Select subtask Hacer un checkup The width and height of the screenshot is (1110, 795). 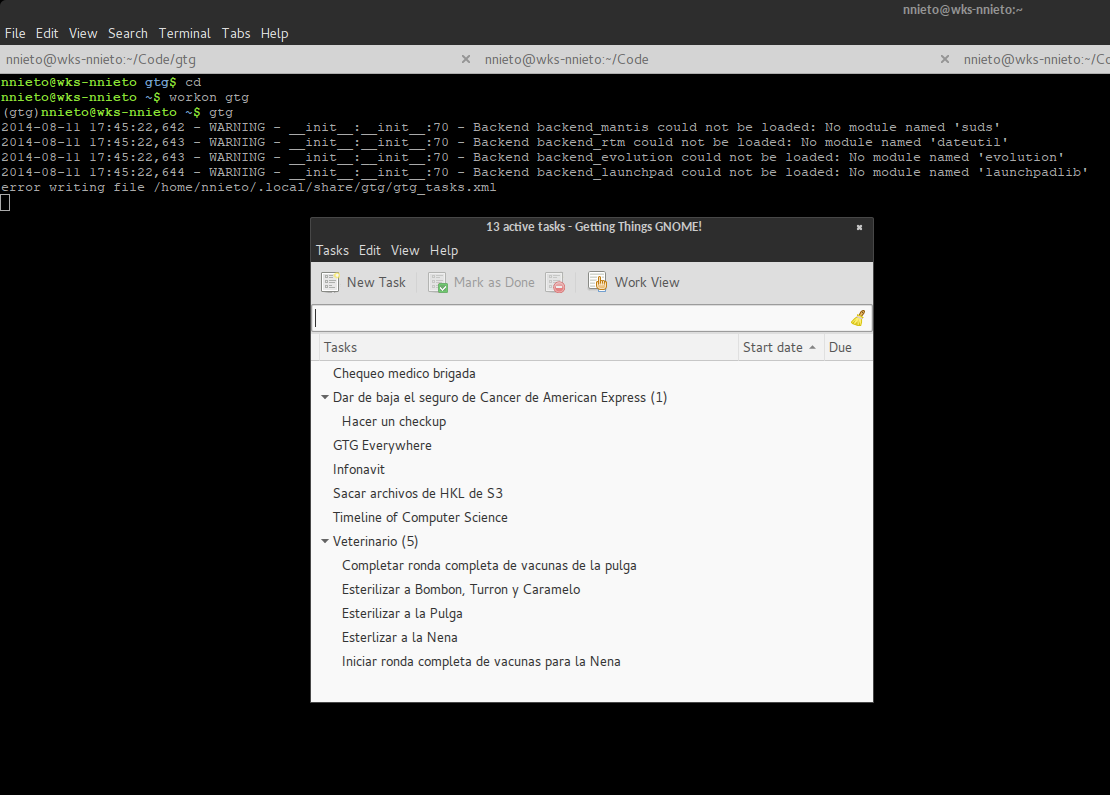(394, 422)
